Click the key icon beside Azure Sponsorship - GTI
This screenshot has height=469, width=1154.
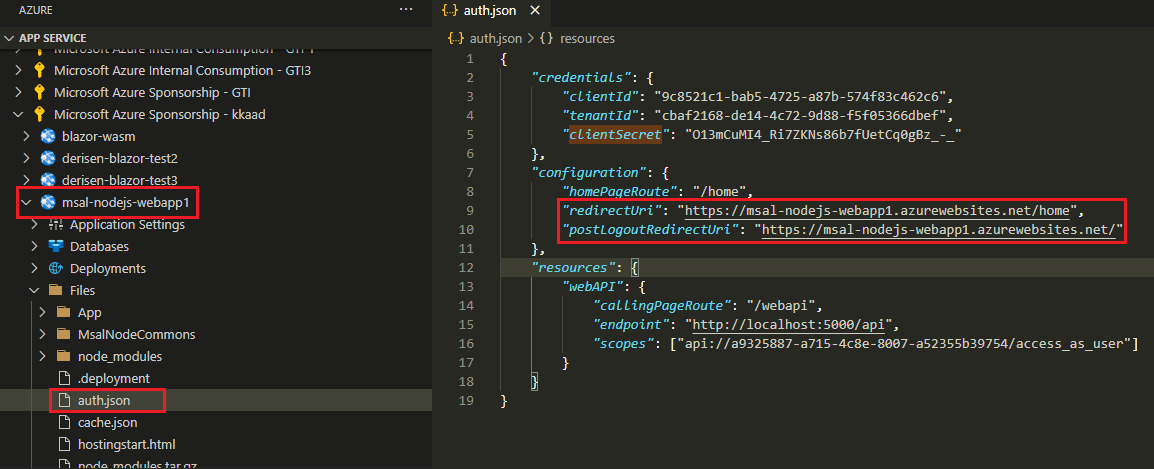(40, 93)
